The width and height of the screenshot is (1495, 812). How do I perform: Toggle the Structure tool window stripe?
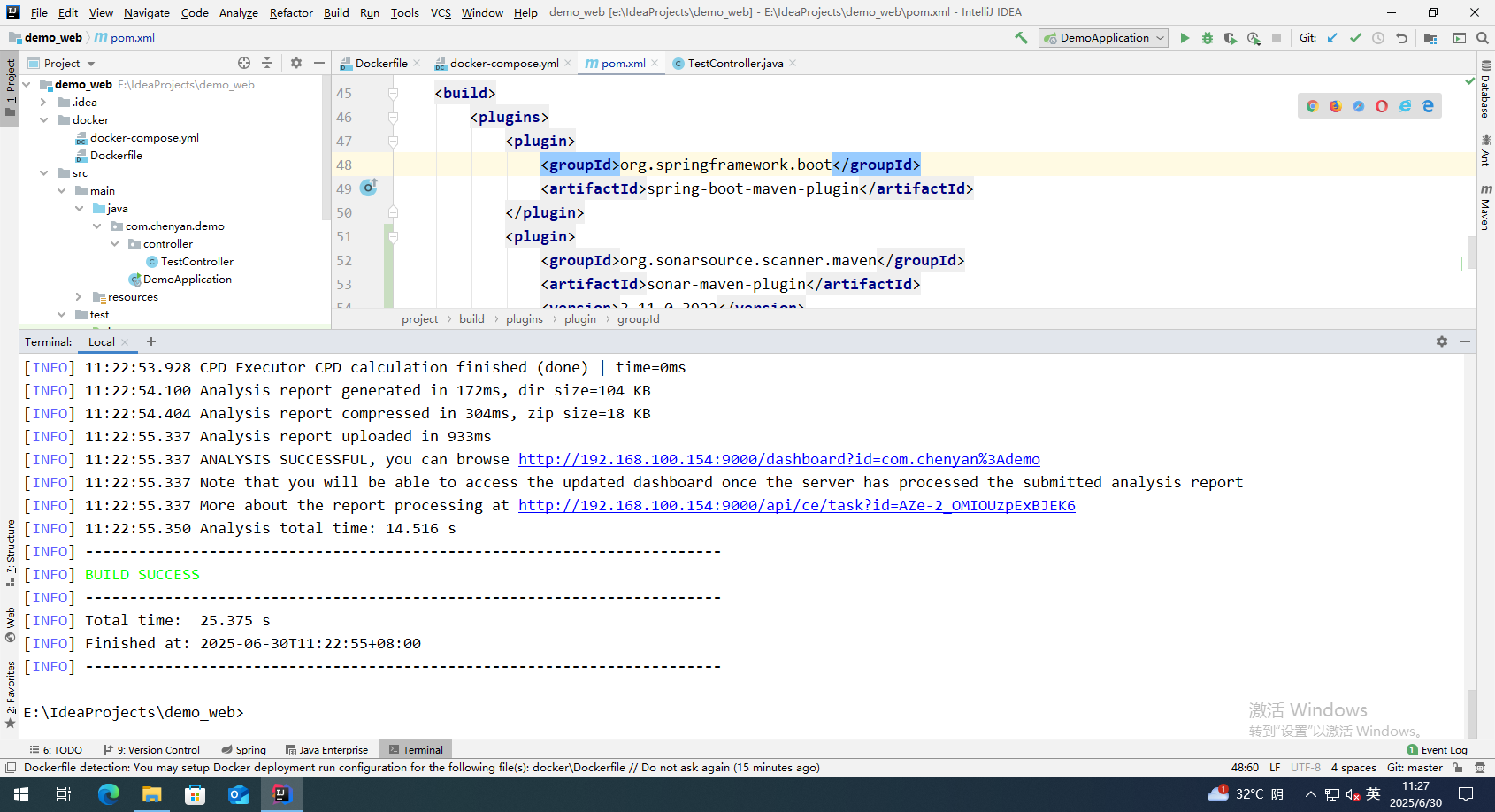(x=10, y=553)
